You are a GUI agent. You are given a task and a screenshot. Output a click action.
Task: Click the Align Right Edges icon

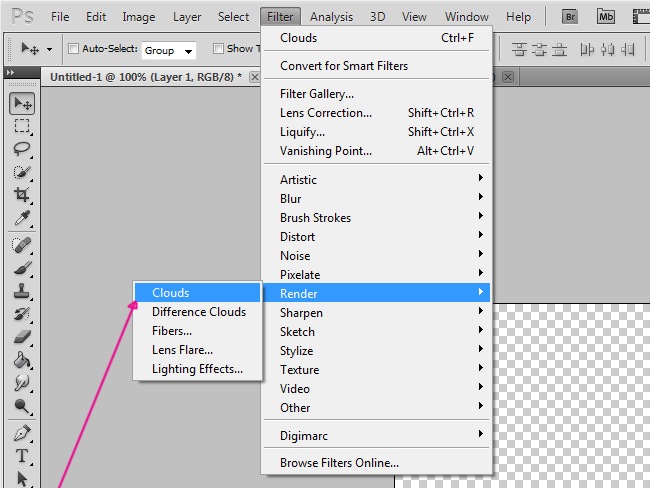628,49
